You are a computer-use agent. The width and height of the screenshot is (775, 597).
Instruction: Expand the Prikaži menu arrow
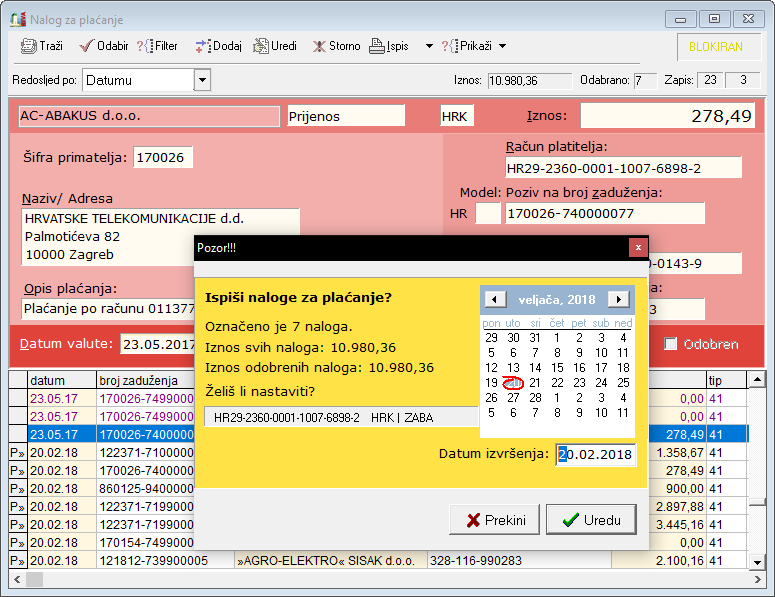coord(502,46)
